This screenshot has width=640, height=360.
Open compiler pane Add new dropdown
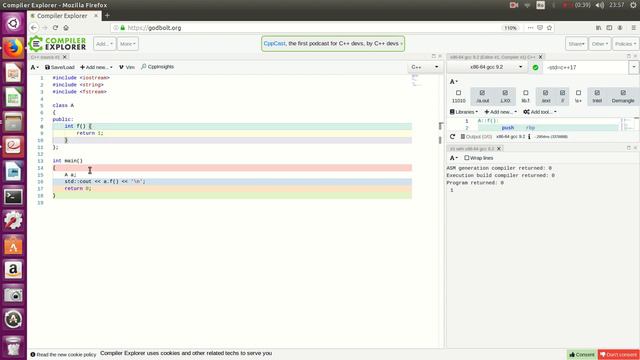click(x=500, y=112)
